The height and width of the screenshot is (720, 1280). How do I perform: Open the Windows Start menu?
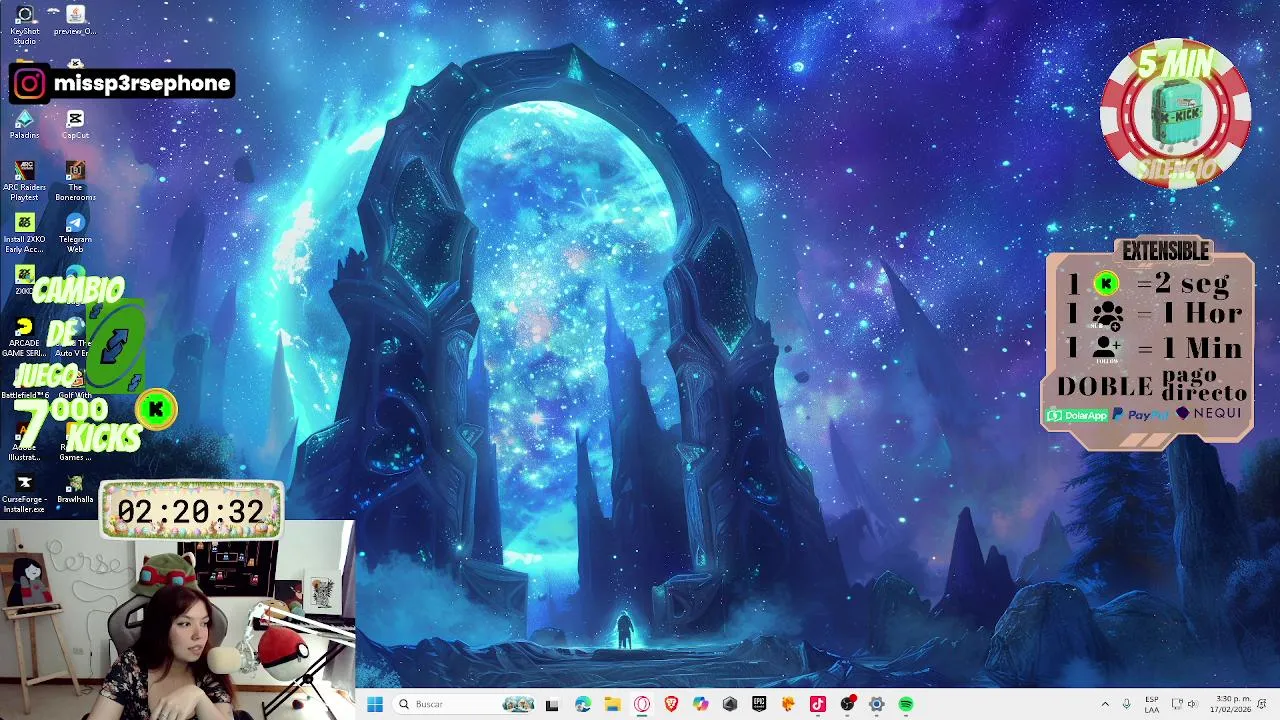(375, 704)
